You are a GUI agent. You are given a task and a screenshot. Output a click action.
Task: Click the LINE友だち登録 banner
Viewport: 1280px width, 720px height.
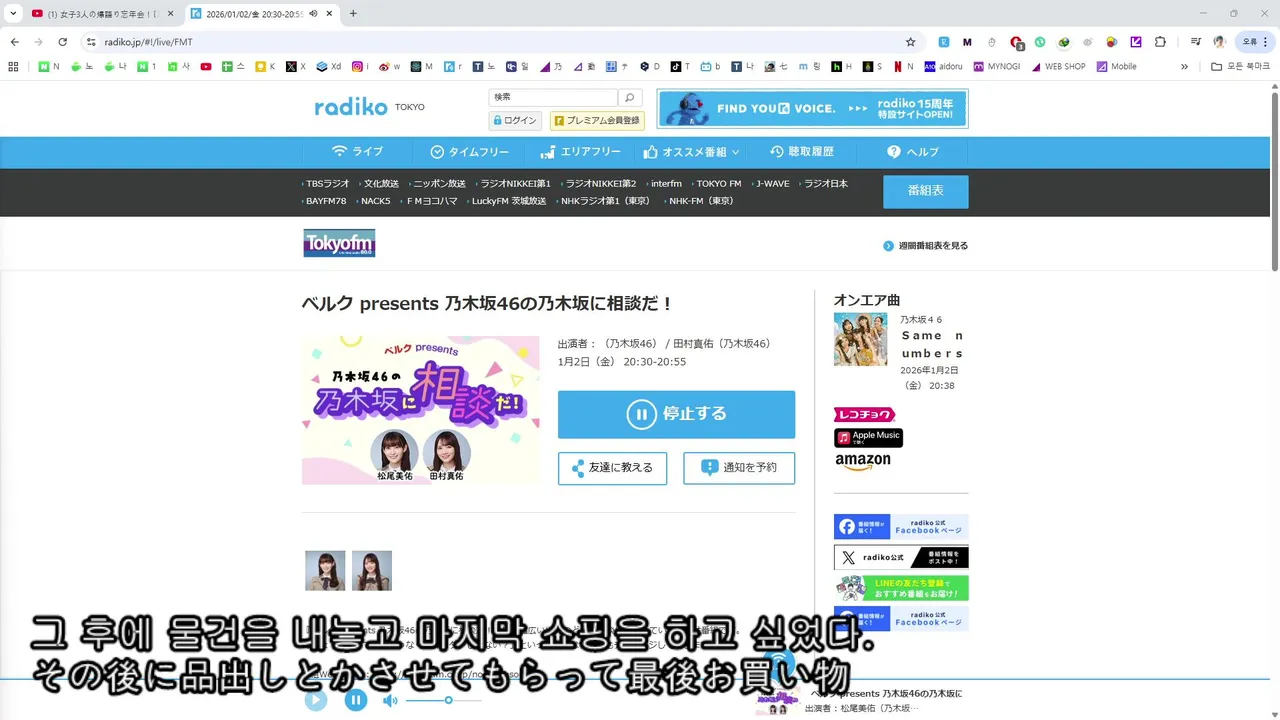(901, 588)
